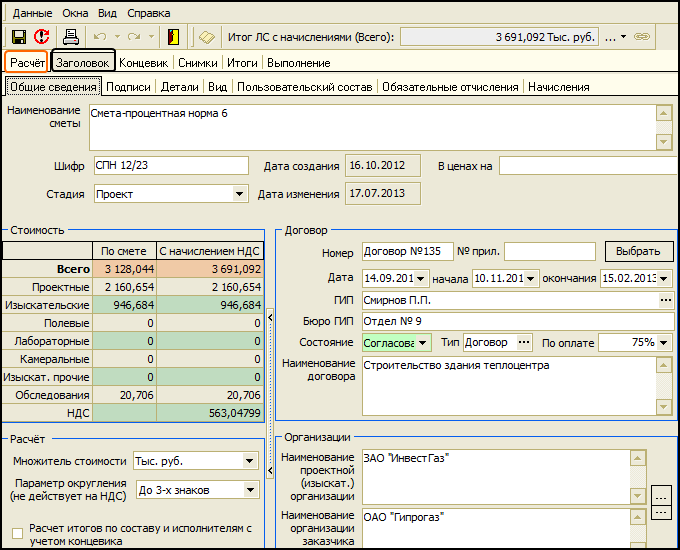Enable расчет итогов с учетом концевика checkbox
Viewport: 680px width, 550px height.
click(x=17, y=533)
